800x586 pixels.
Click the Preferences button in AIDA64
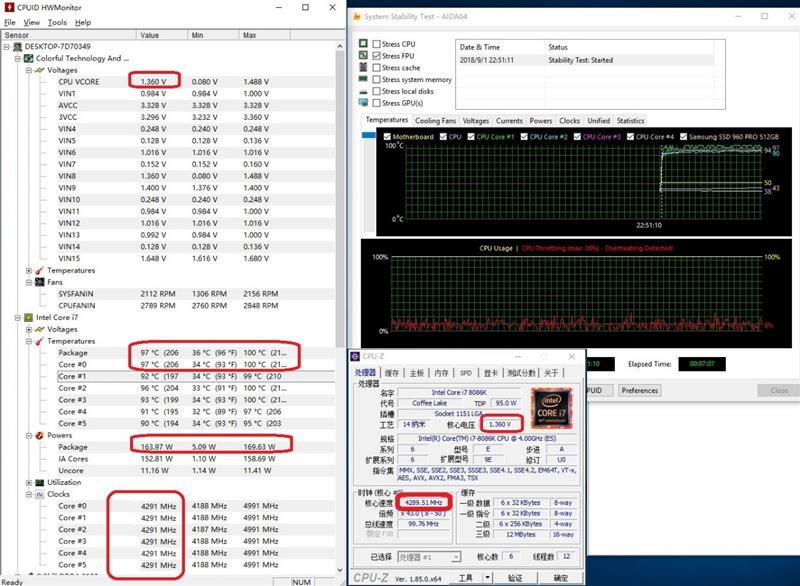pyautogui.click(x=640, y=390)
